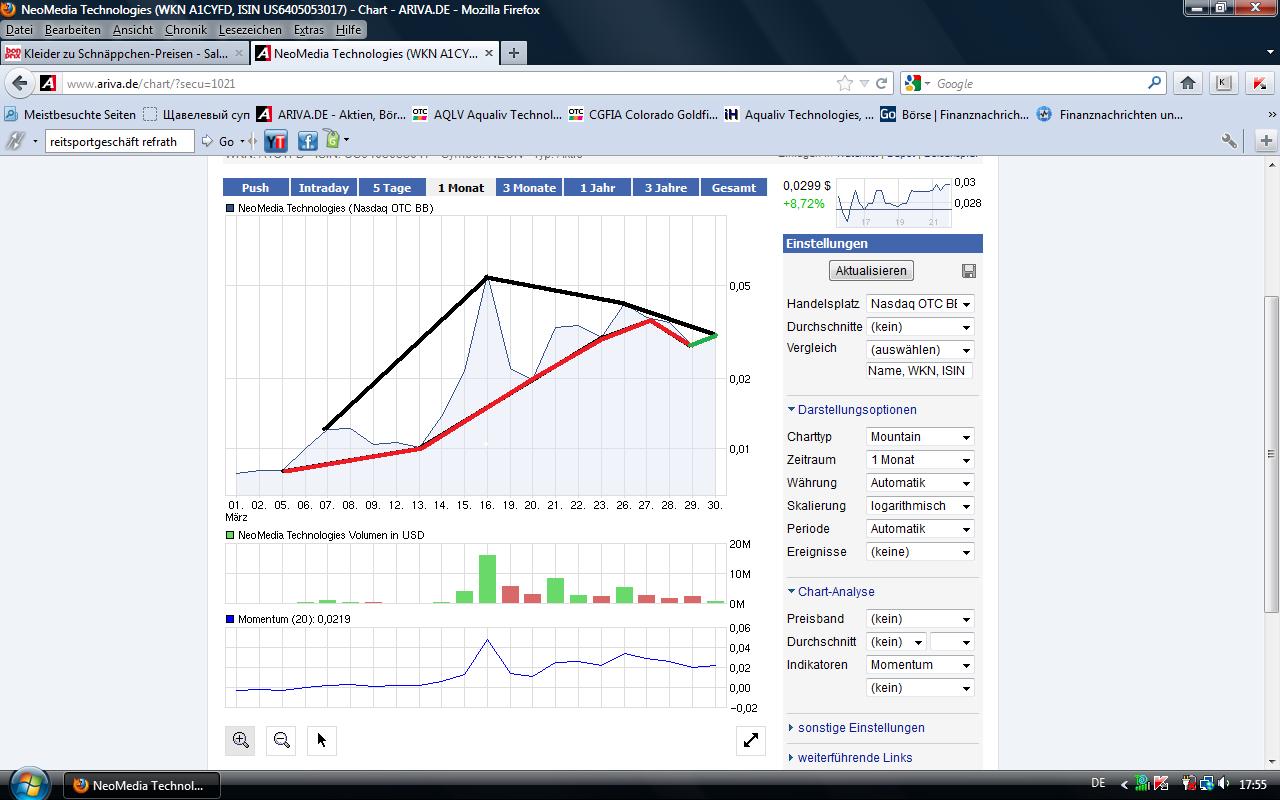Zoom into chart with magnifier plus

click(240, 740)
